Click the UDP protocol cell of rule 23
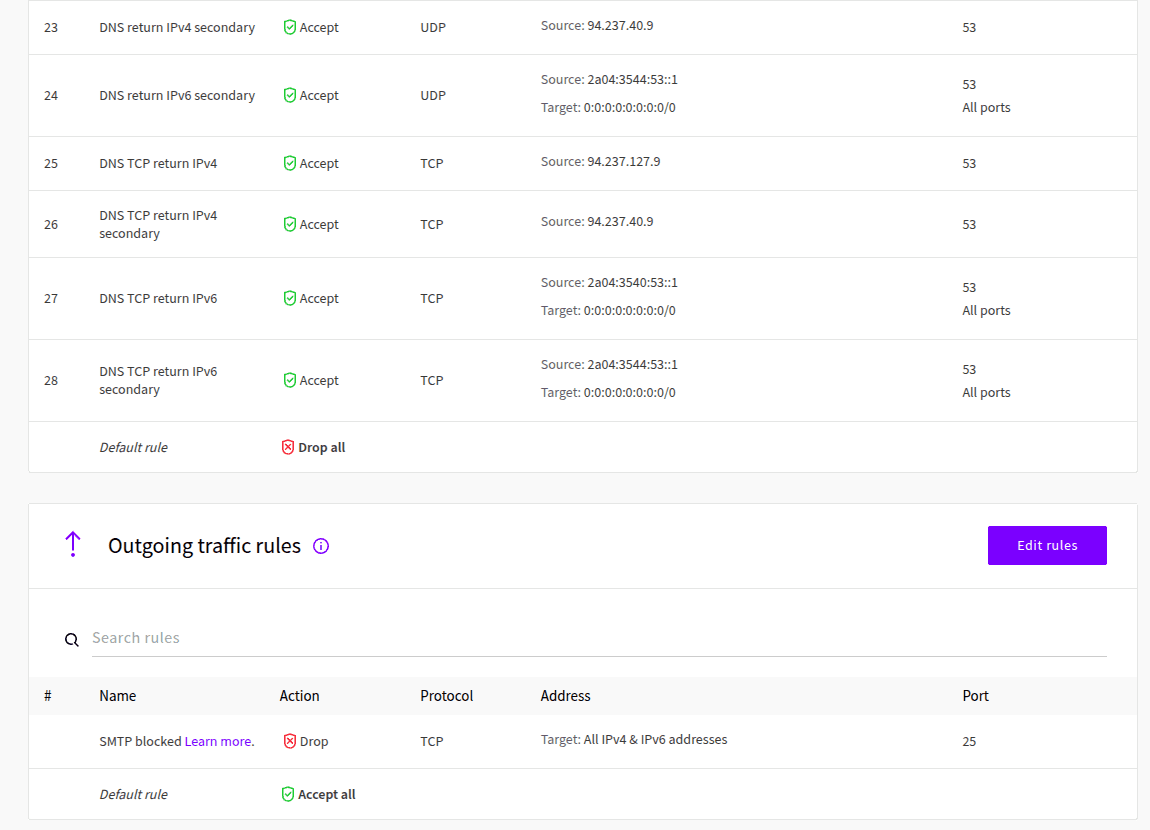 point(433,27)
